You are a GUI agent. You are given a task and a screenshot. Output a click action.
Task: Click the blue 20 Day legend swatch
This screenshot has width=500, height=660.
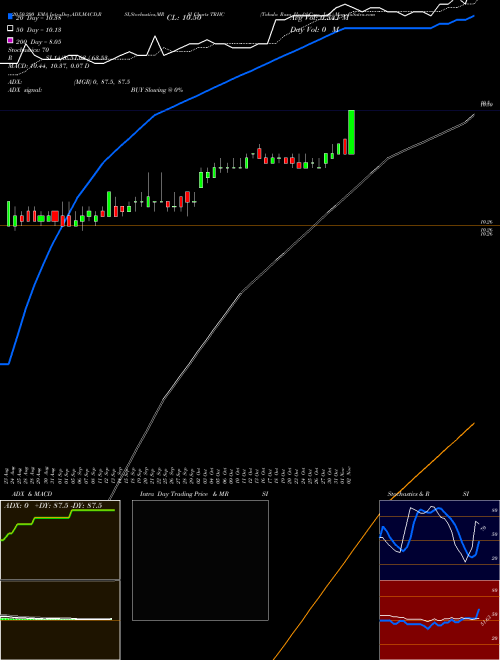pyautogui.click(x=10, y=16)
